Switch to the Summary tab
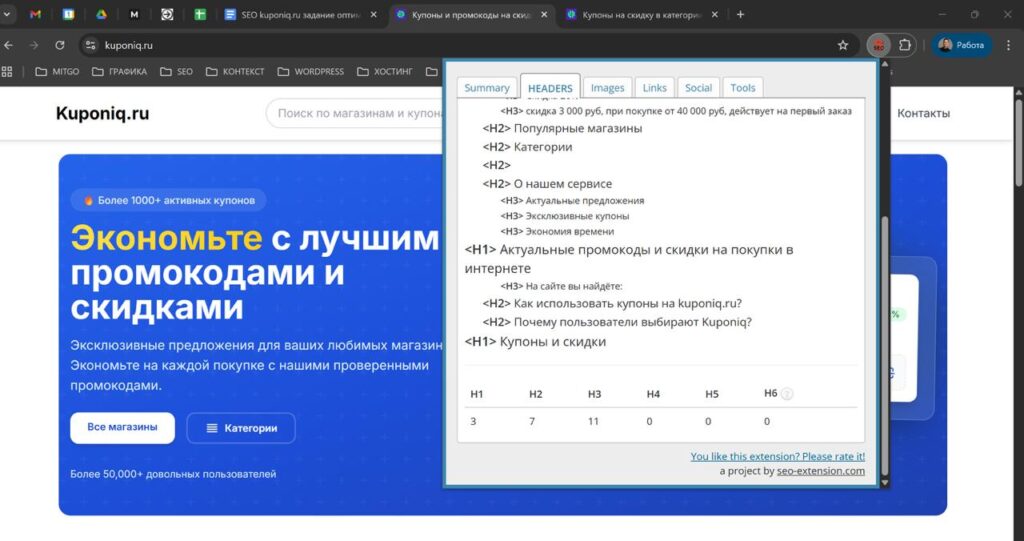Screen dimensions: 1024x541 click(x=487, y=88)
